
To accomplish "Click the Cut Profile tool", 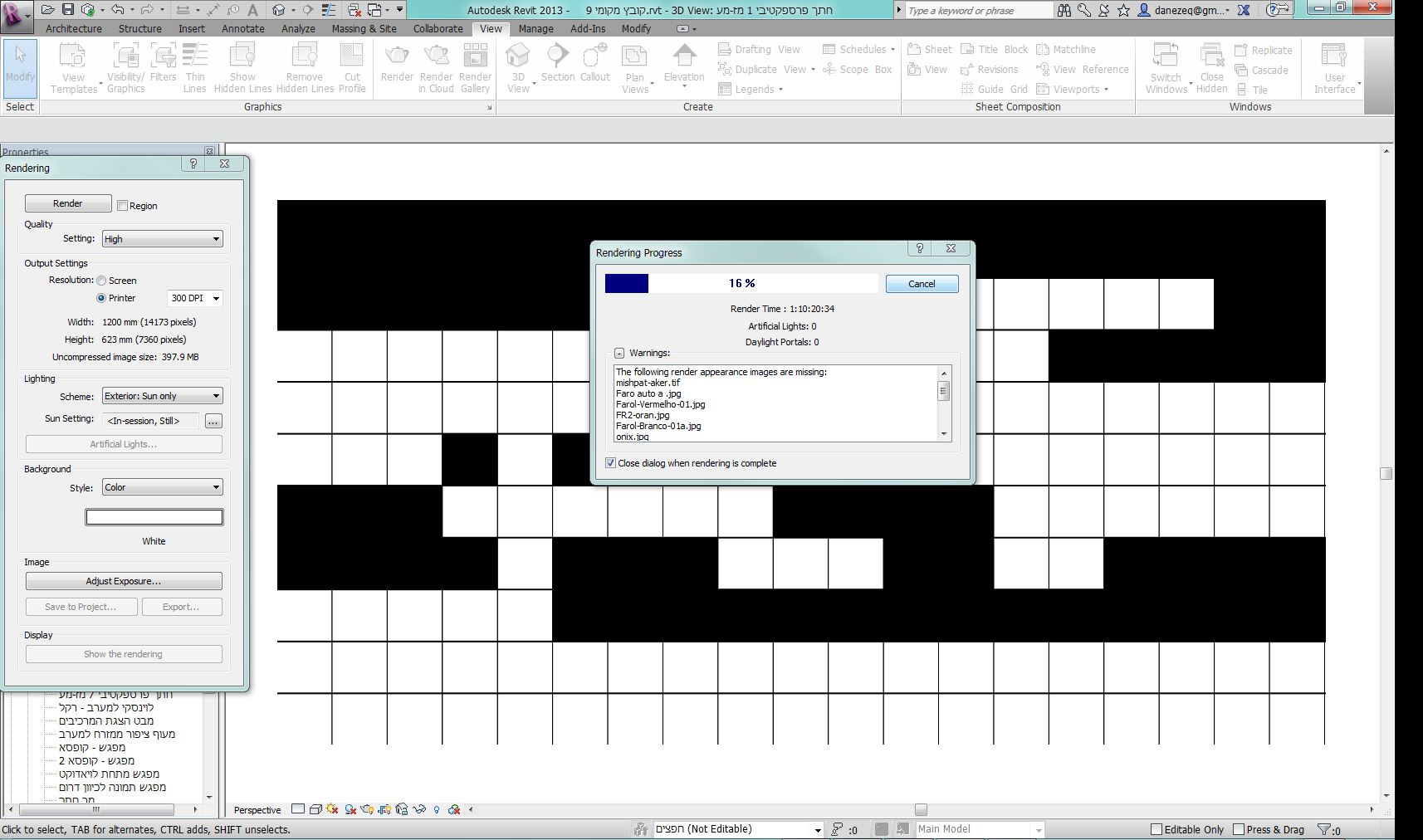I will point(352,67).
